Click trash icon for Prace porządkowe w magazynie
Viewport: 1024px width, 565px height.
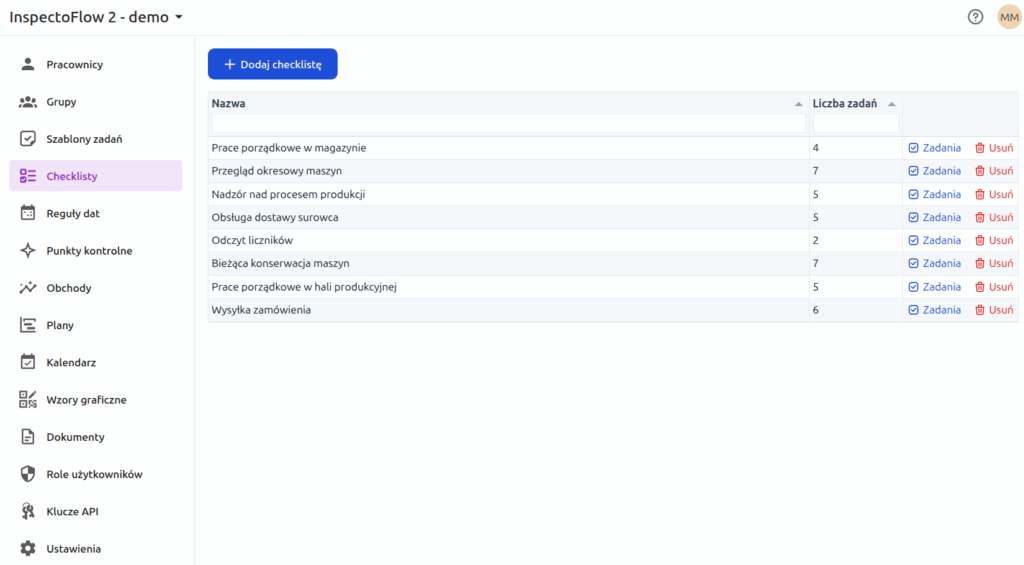click(x=980, y=148)
